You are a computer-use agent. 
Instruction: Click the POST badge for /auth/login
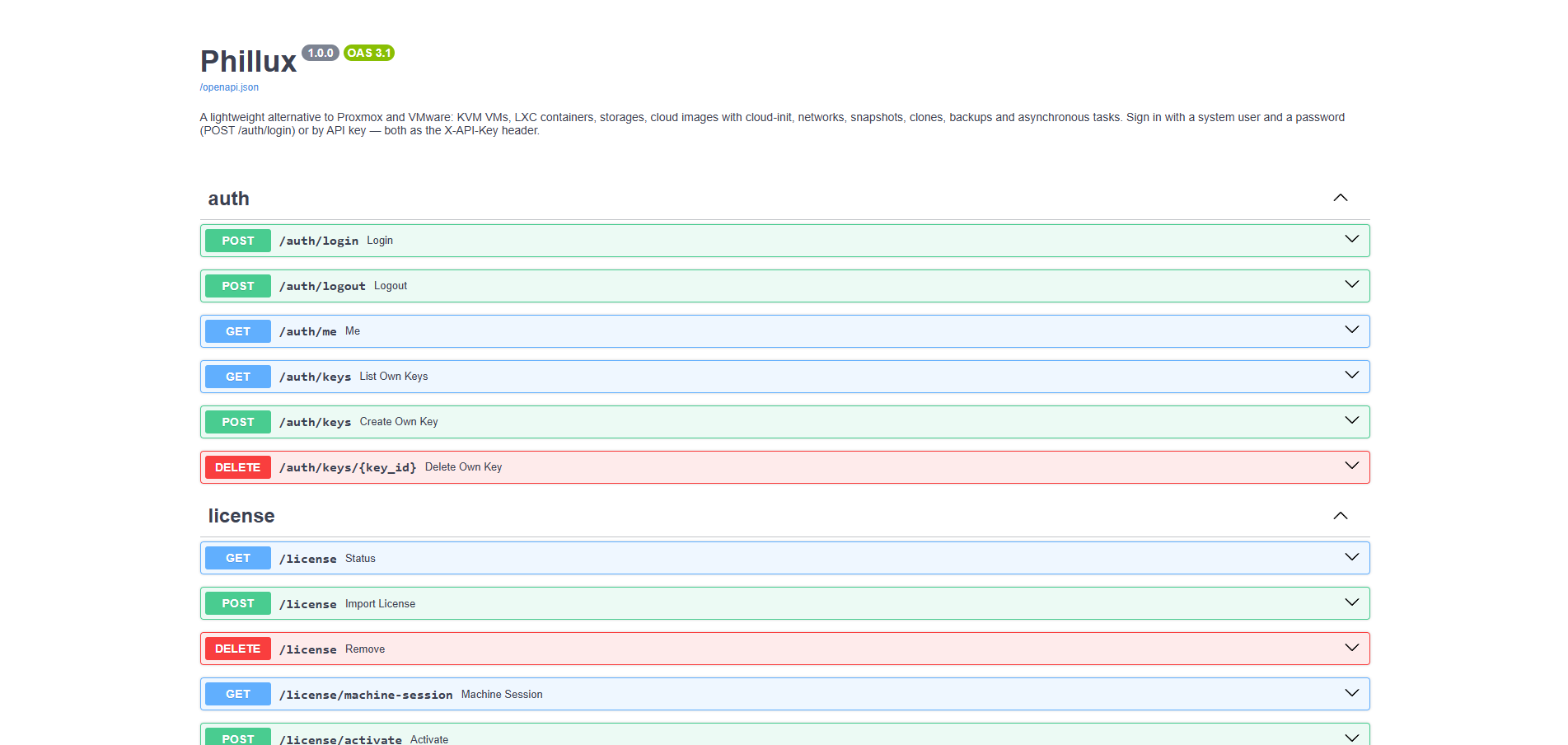238,241
